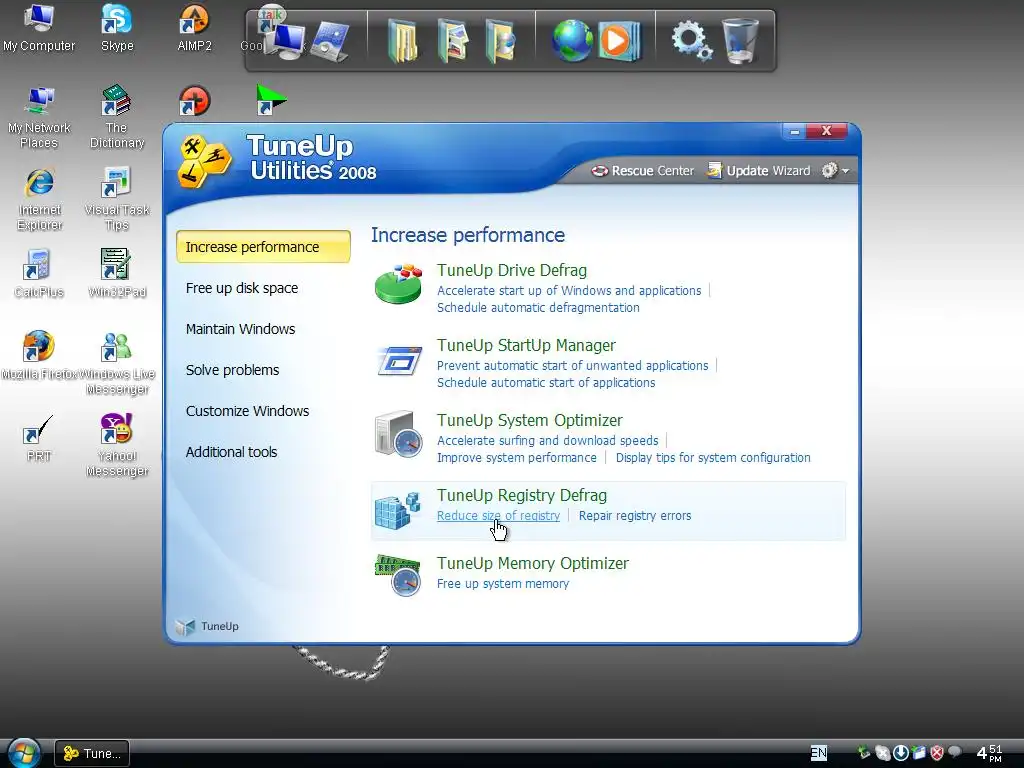Open the TuneUp System Optimizer title link
This screenshot has width=1024, height=768.
click(x=530, y=421)
